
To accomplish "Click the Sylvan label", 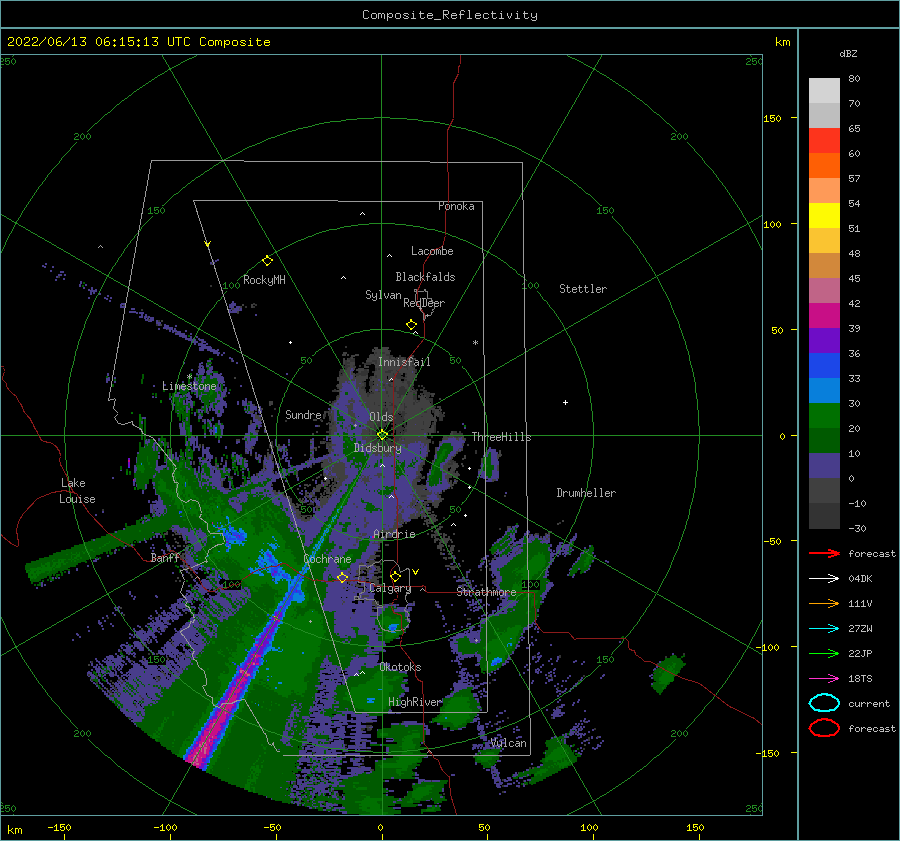I will [383, 295].
